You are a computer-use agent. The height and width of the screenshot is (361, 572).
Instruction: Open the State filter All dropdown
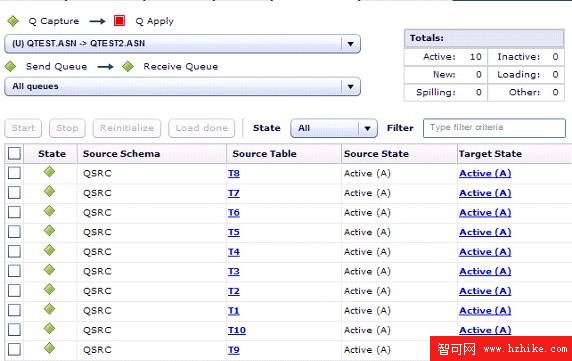tap(334, 128)
